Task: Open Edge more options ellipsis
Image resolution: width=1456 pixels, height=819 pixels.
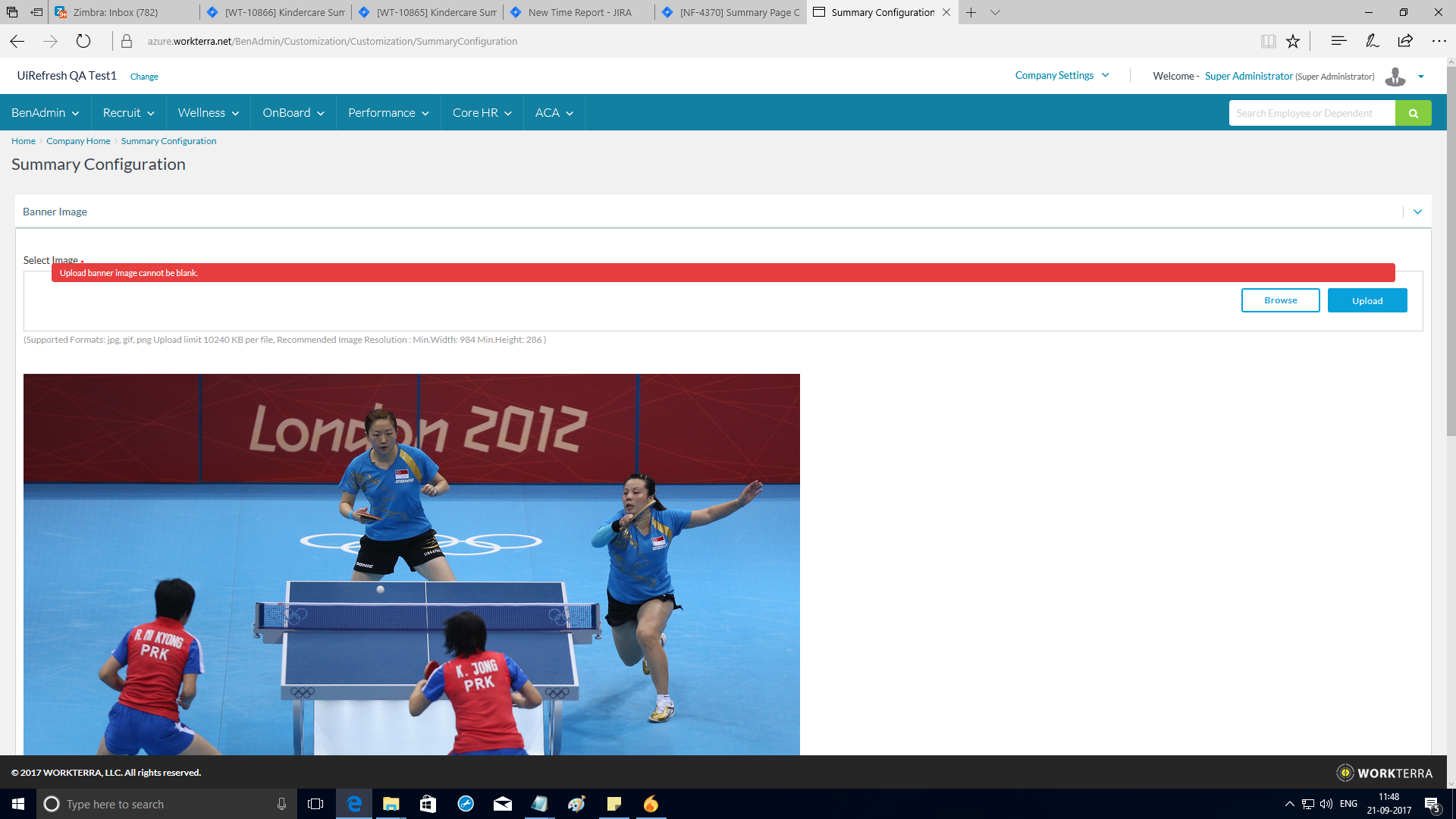Action: click(1439, 41)
